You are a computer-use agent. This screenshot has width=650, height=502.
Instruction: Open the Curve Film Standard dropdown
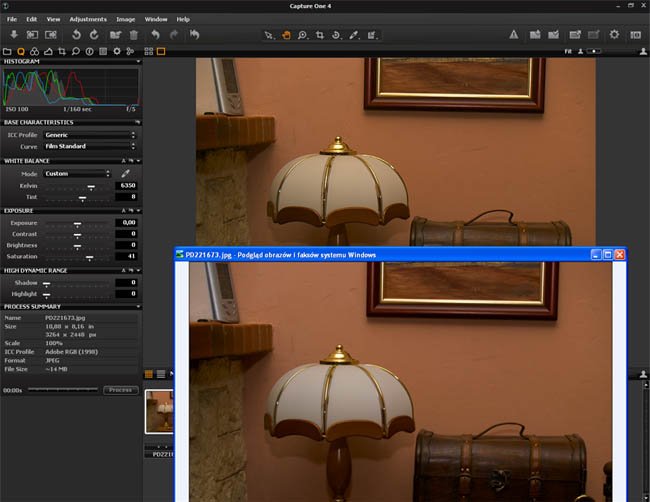(90, 146)
